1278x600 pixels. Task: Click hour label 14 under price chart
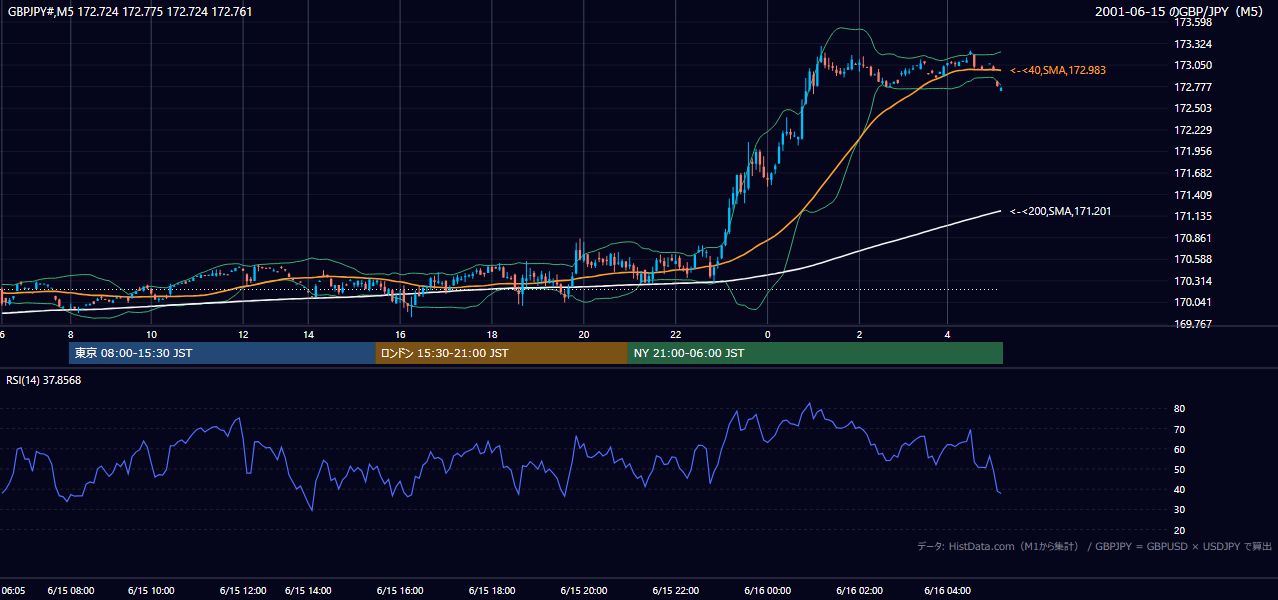pyautogui.click(x=309, y=334)
